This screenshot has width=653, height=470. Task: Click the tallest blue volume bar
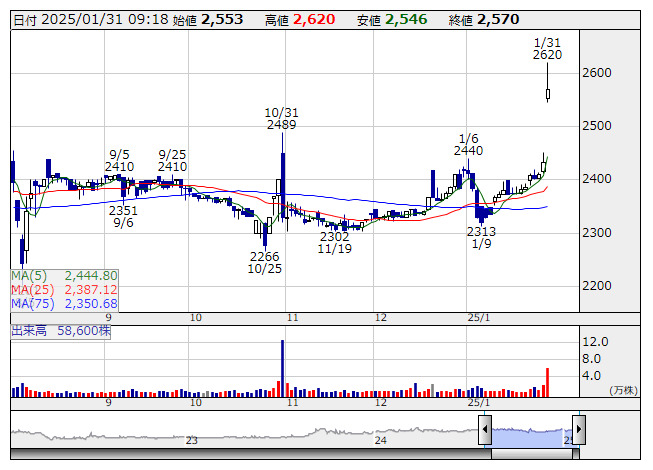tap(282, 367)
